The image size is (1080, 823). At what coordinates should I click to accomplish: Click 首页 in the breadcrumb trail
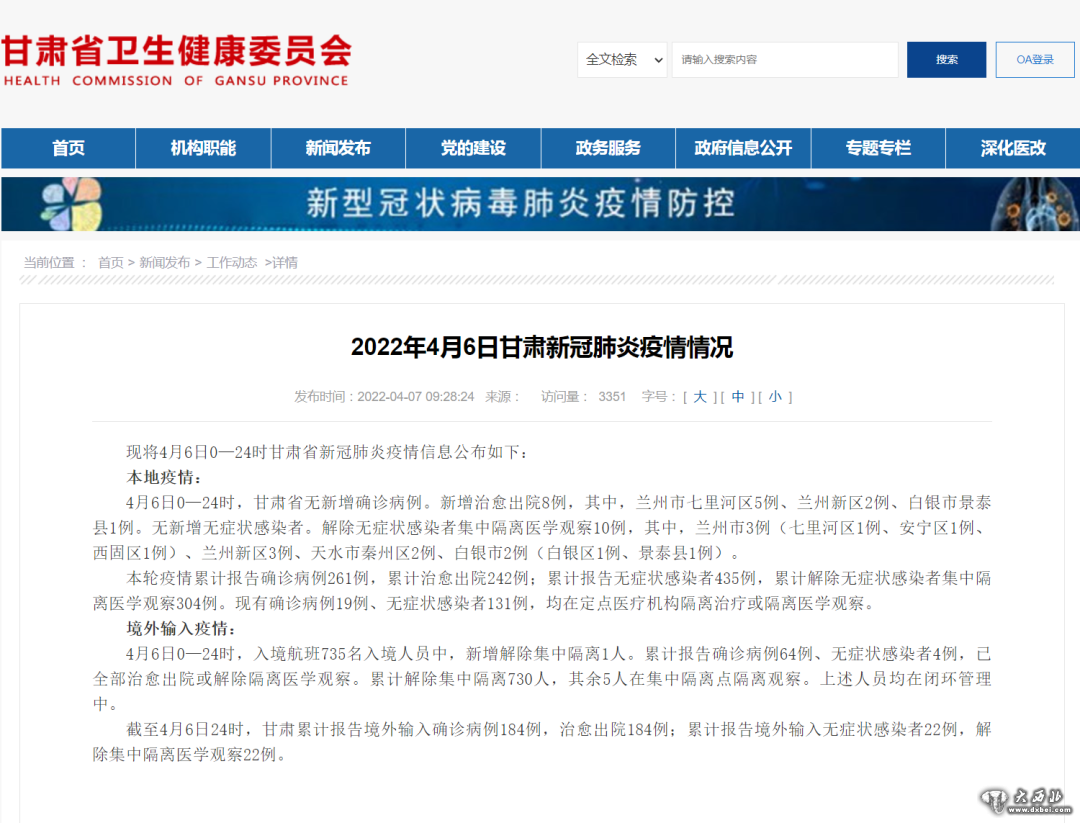pos(110,263)
